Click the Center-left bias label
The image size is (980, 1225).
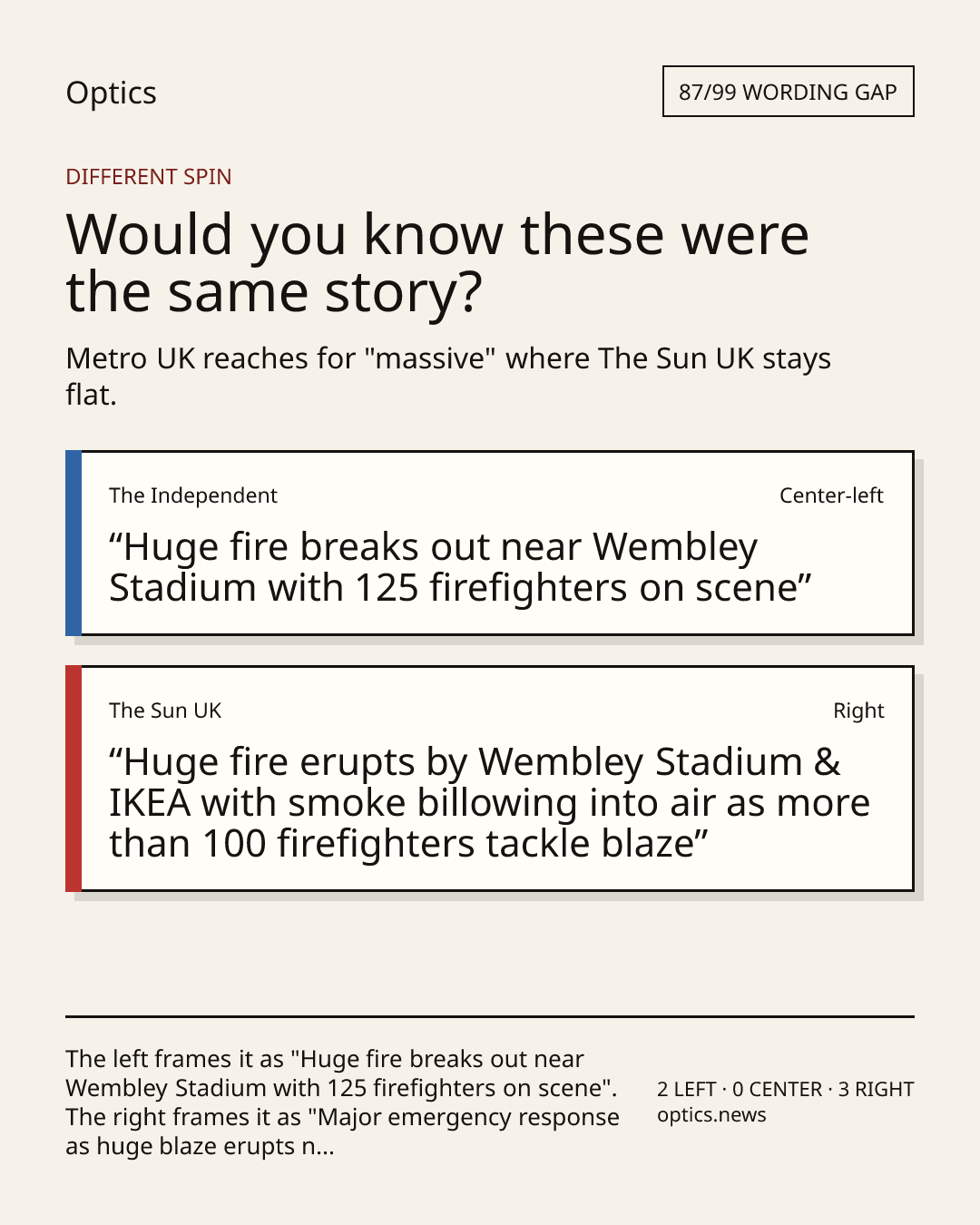pos(831,495)
